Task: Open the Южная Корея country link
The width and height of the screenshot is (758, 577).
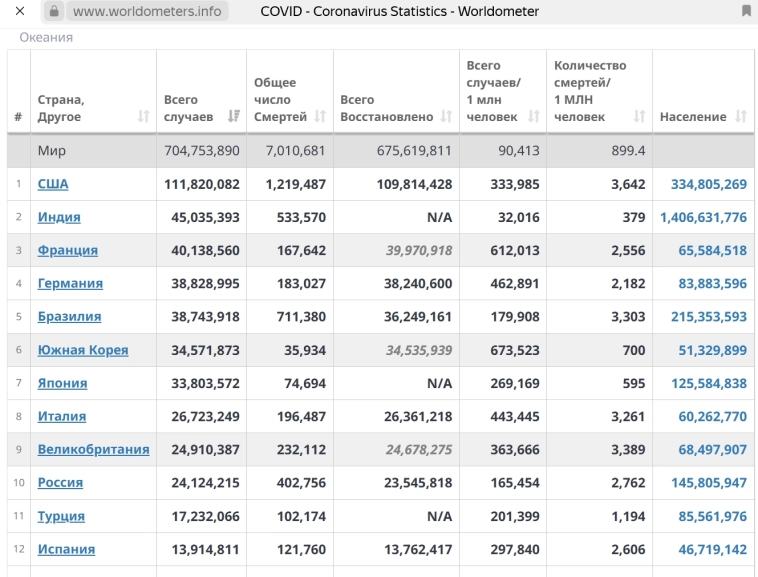Action: tap(83, 350)
